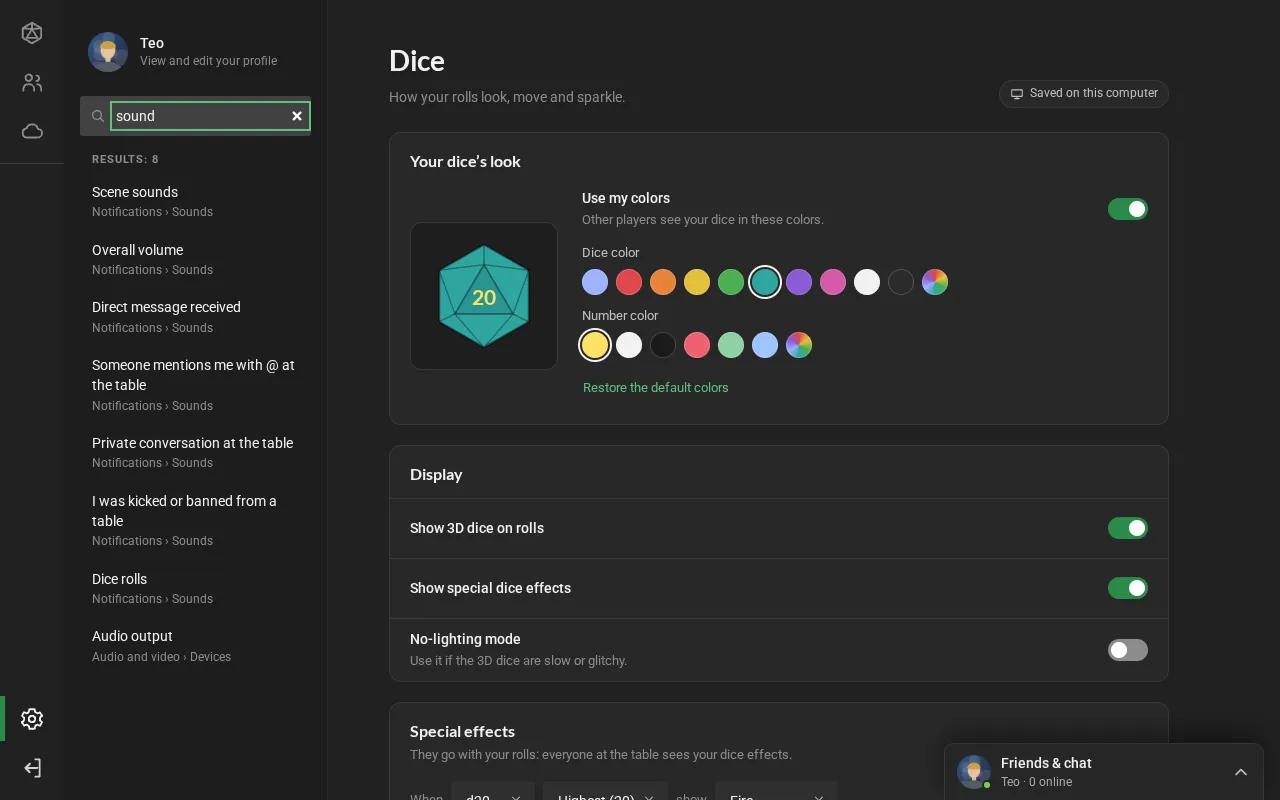Open the d20 dice type dropdown
The width and height of the screenshot is (1280, 800).
tap(493, 791)
